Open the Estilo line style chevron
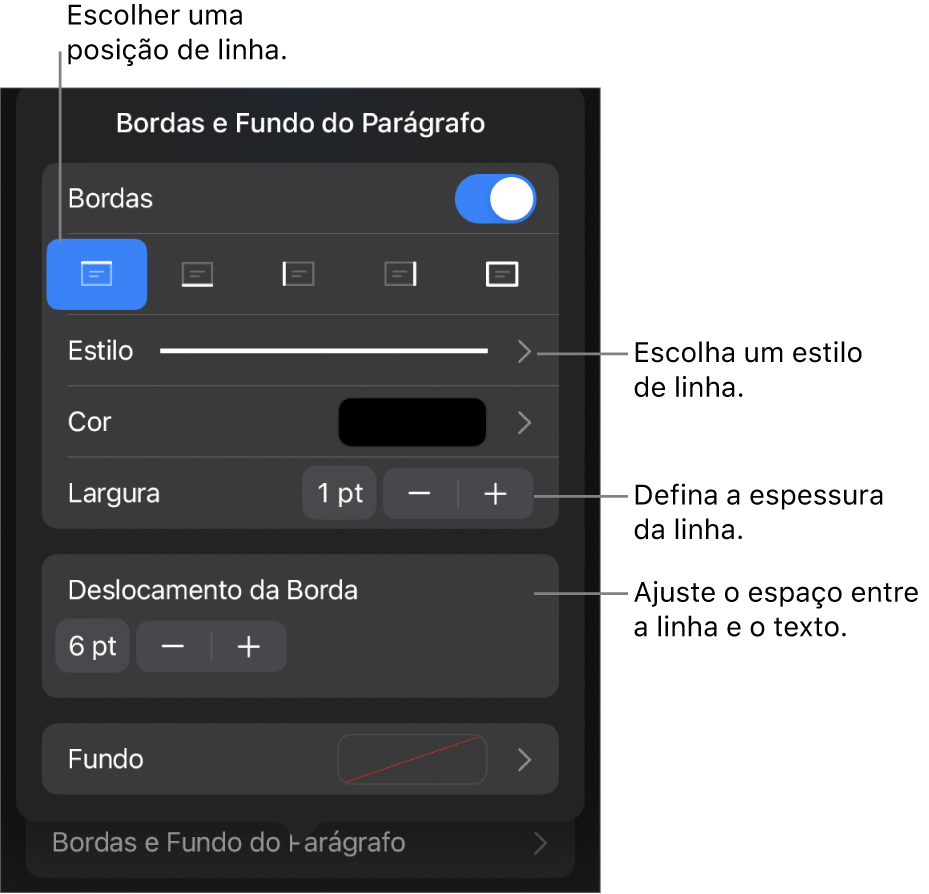 (x=524, y=351)
